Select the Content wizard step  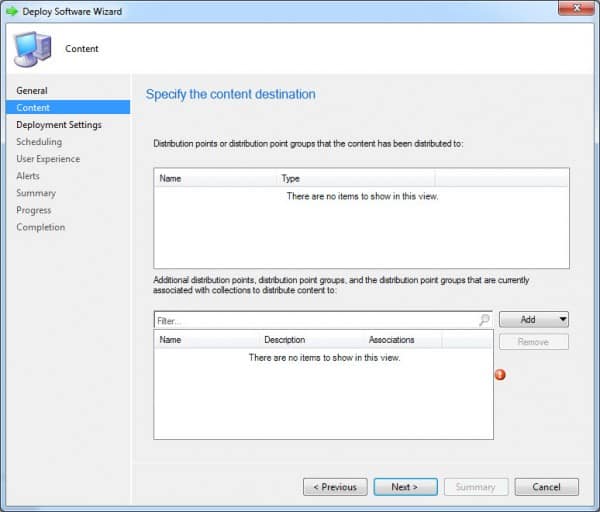[x=33, y=108]
